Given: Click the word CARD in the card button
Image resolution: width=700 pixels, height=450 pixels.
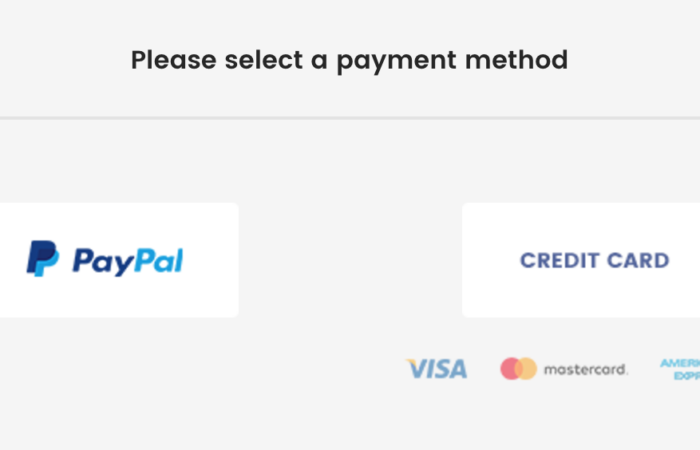Looking at the screenshot, I should (x=640, y=260).
